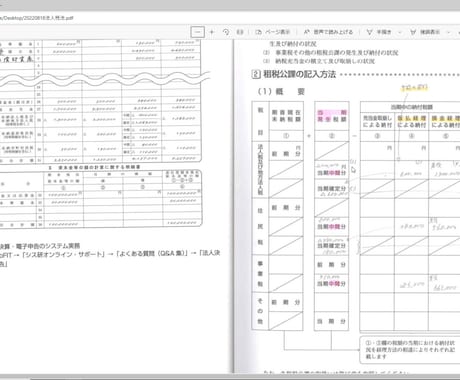The image size is (460, 380).
Task: Click the text 決算・電子申告のシステム実務
Action: click(40, 246)
